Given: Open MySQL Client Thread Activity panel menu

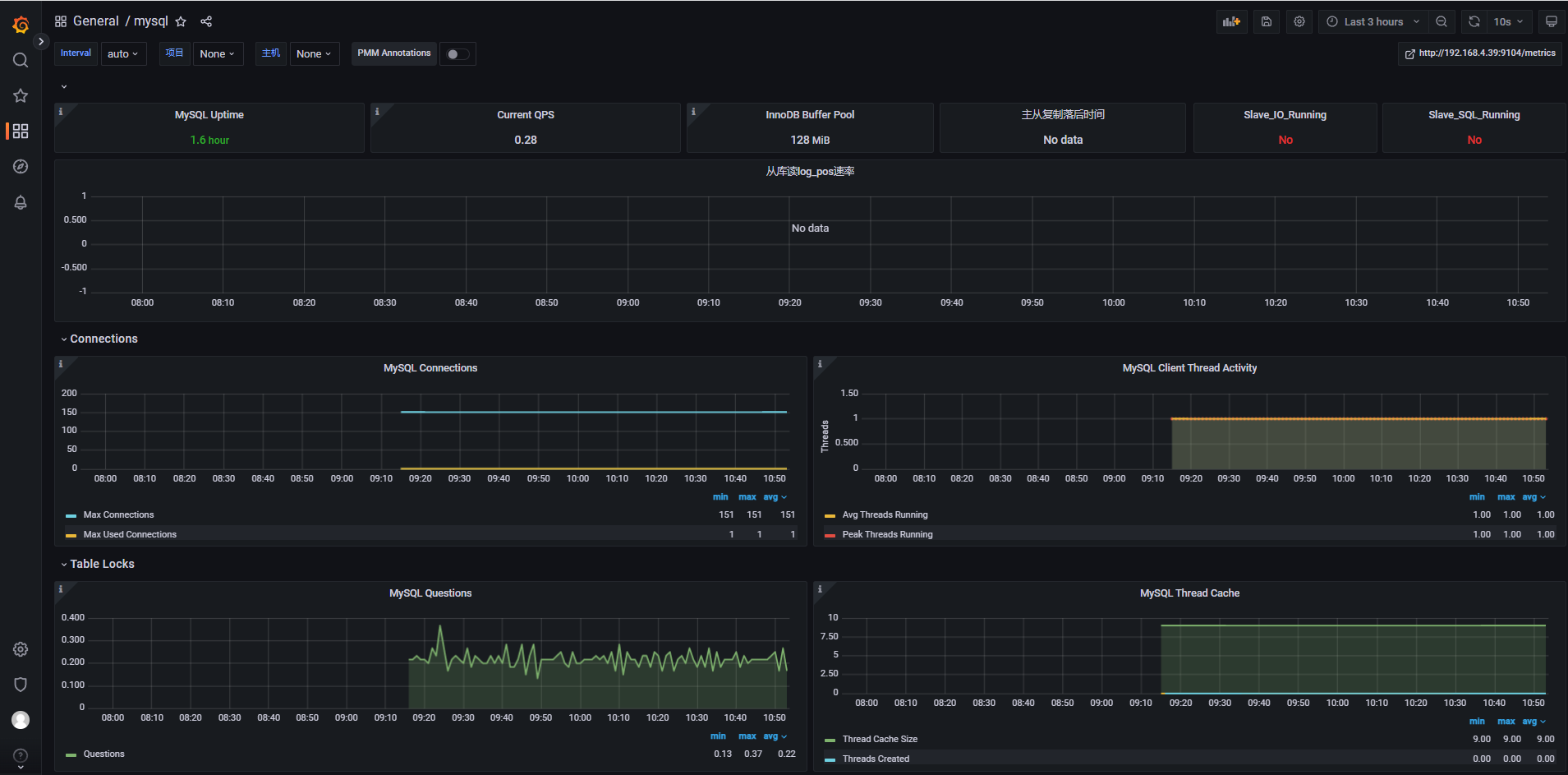Looking at the screenshot, I should click(x=1189, y=368).
